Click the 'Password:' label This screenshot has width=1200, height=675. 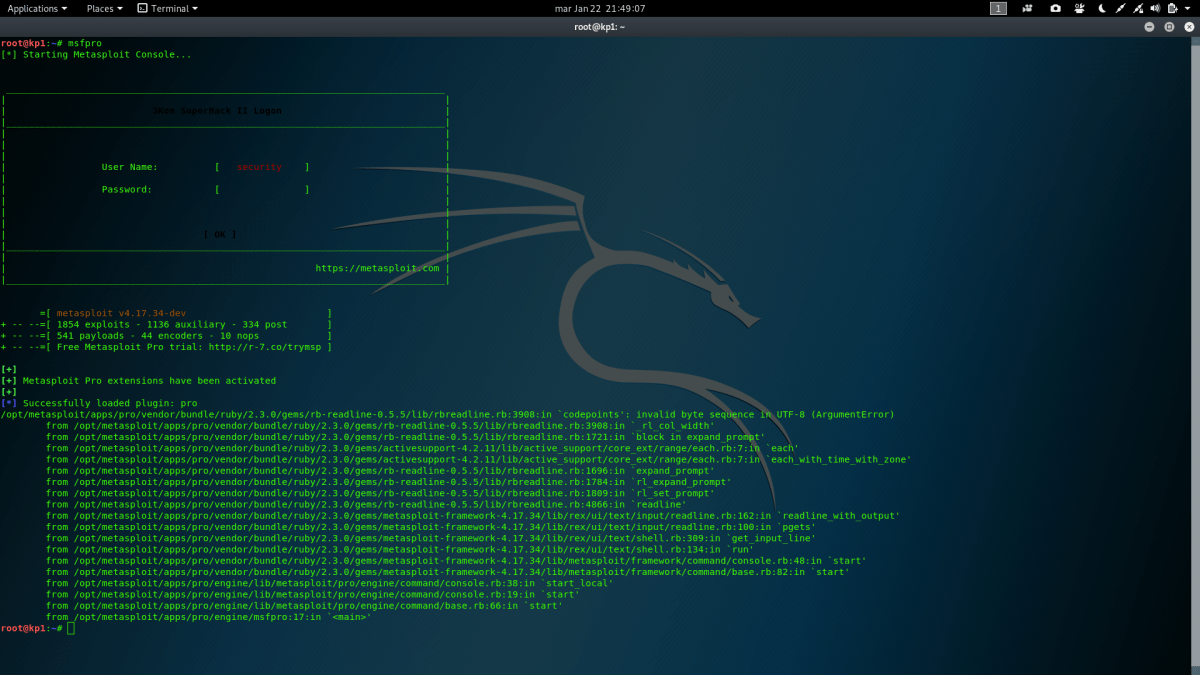coord(126,189)
